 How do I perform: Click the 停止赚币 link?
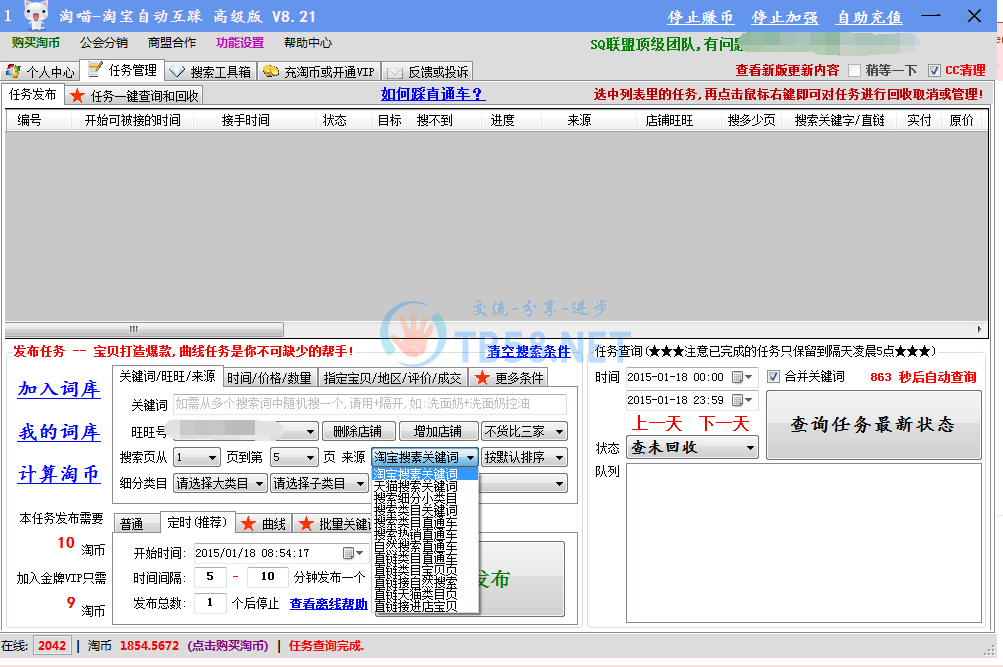pos(700,17)
